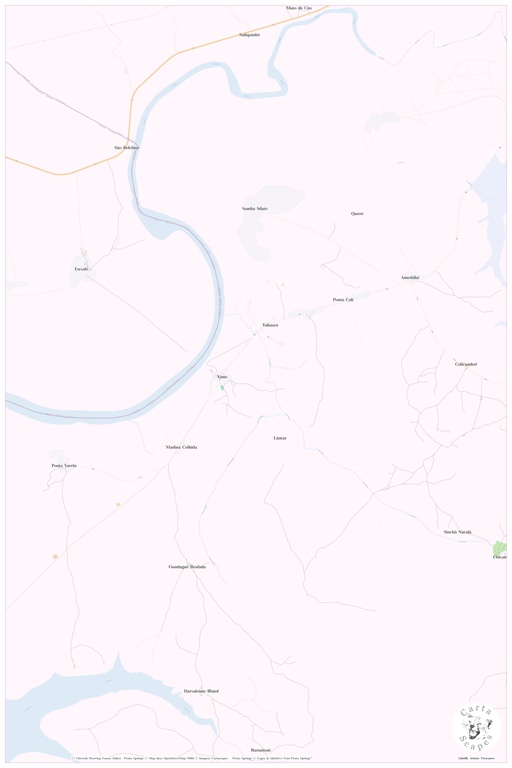Screen dimensions: 512x768
Task: Click the grey area beside Samba Silate
Action: pos(267,221)
